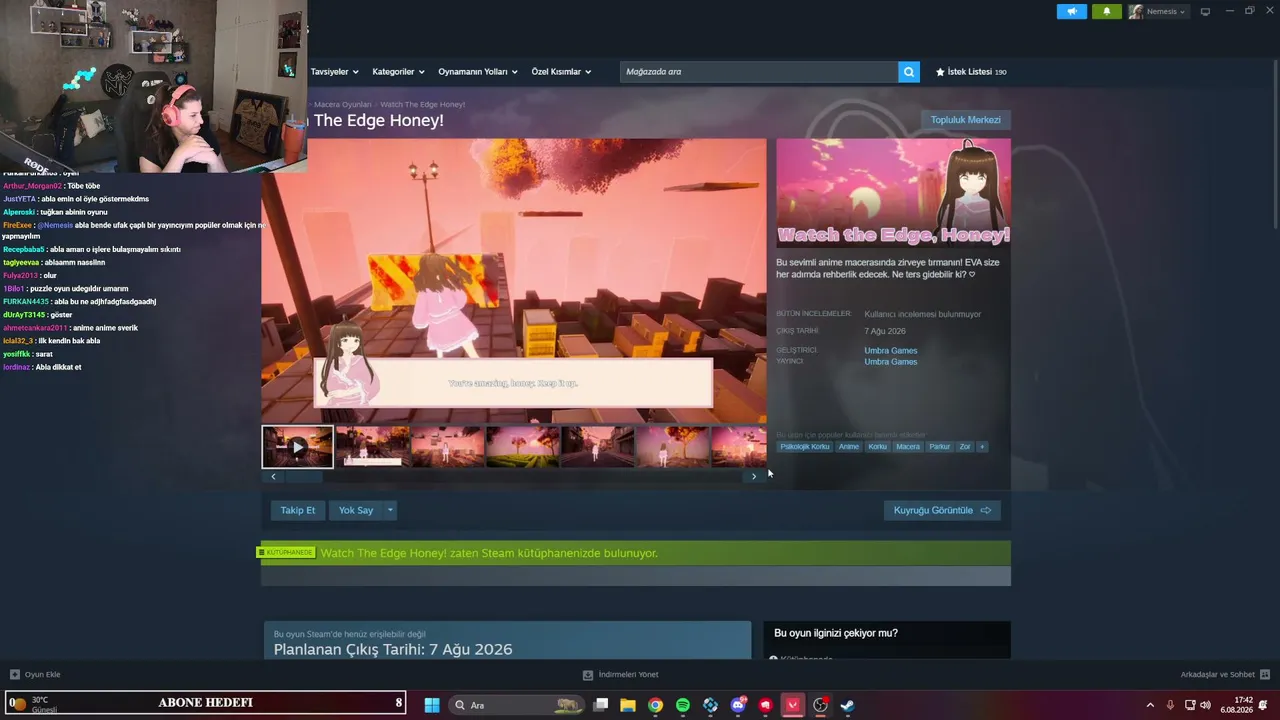Open Steam from the taskbar
The width and height of the screenshot is (1280, 720).
[x=847, y=705]
